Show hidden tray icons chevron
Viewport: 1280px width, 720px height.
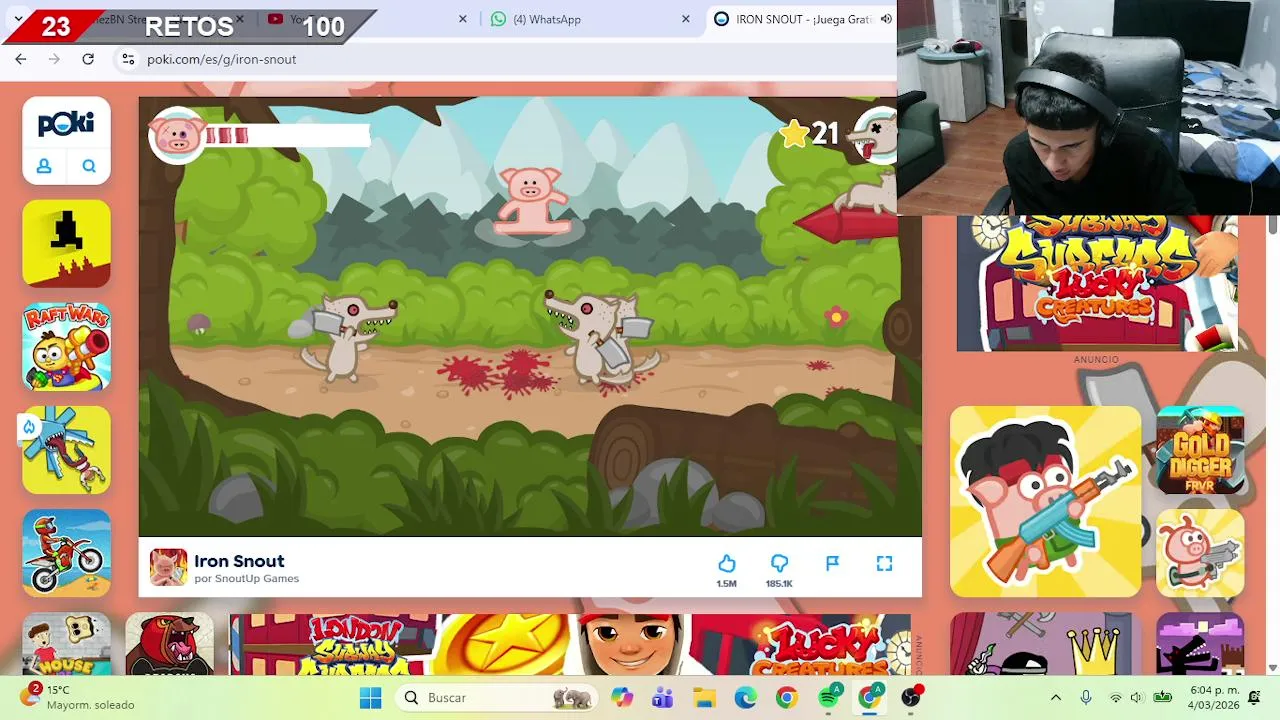tap(1055, 697)
